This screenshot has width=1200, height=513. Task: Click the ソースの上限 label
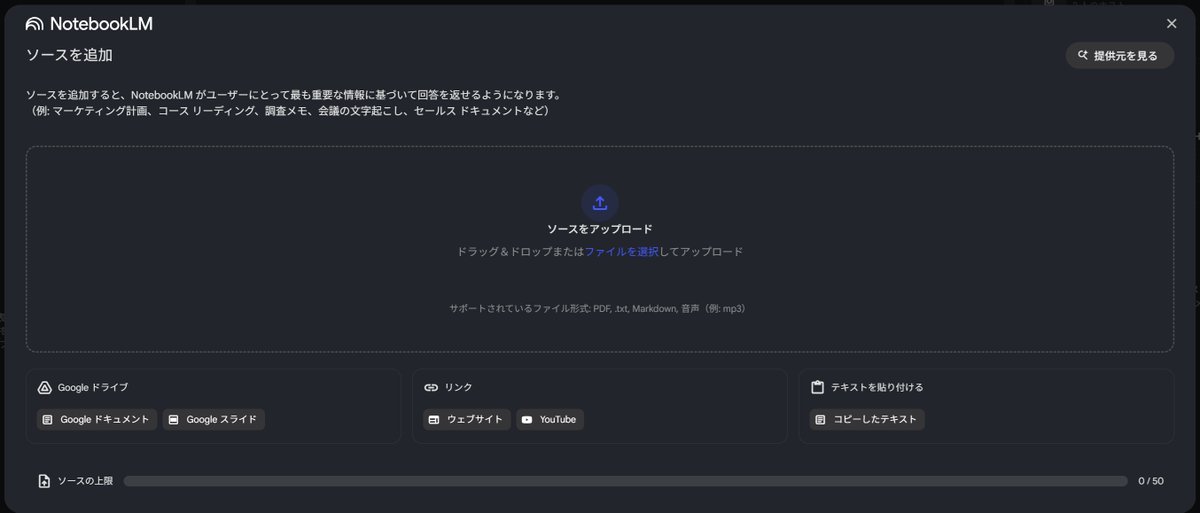(85, 481)
